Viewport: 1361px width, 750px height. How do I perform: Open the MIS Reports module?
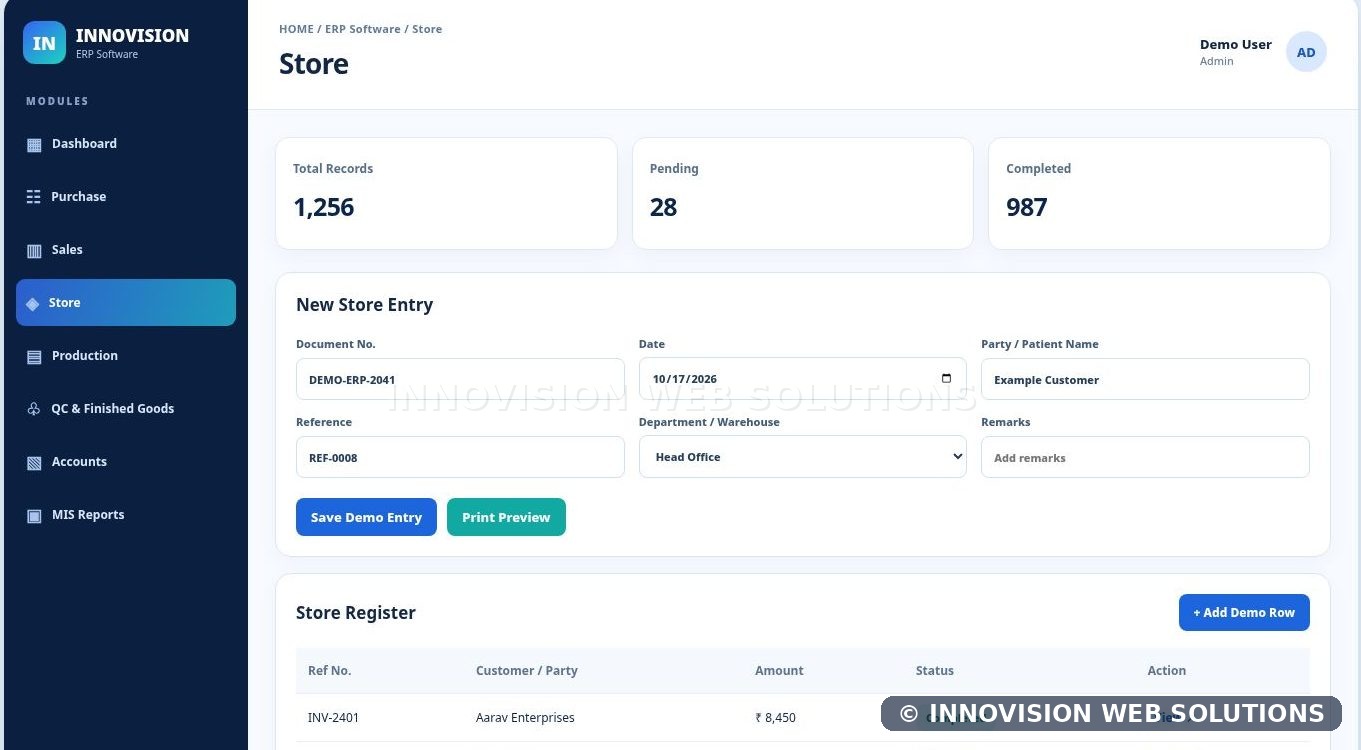point(126,515)
